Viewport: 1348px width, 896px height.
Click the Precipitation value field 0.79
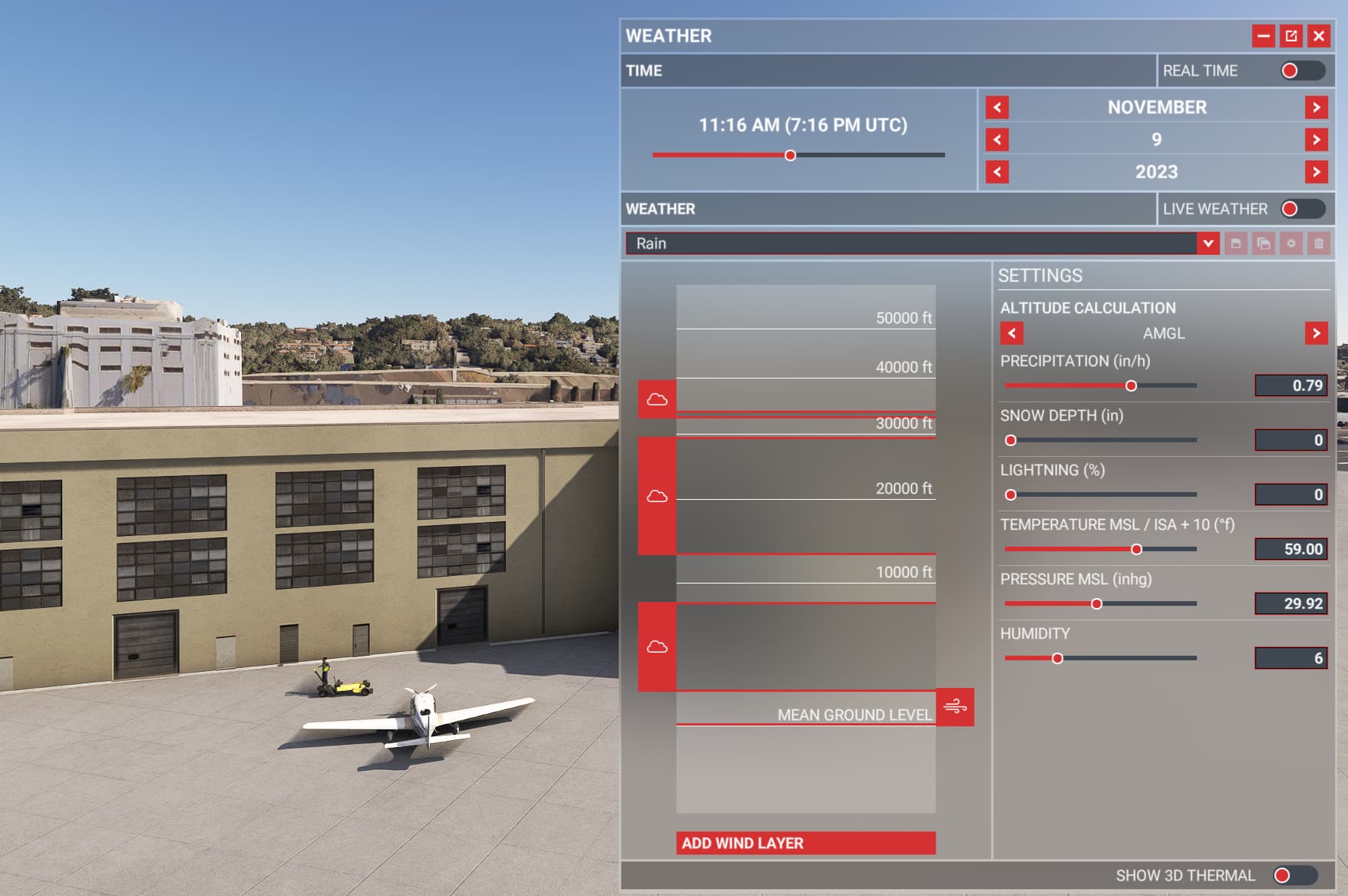[1291, 385]
